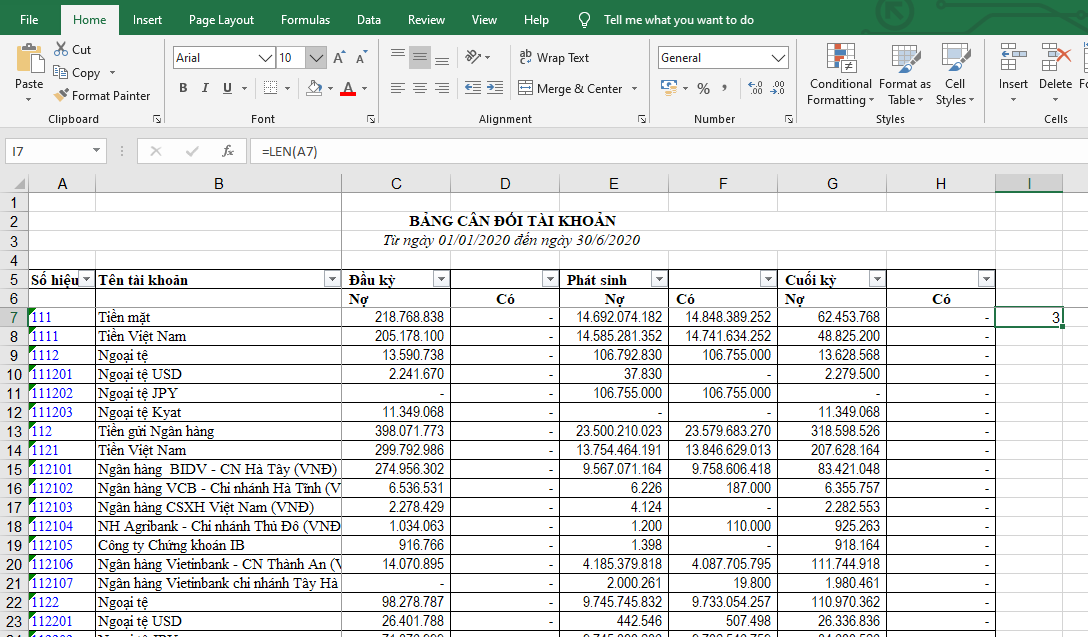Click the Cut scissors icon
This screenshot has width=1088, height=637.
coord(61,49)
